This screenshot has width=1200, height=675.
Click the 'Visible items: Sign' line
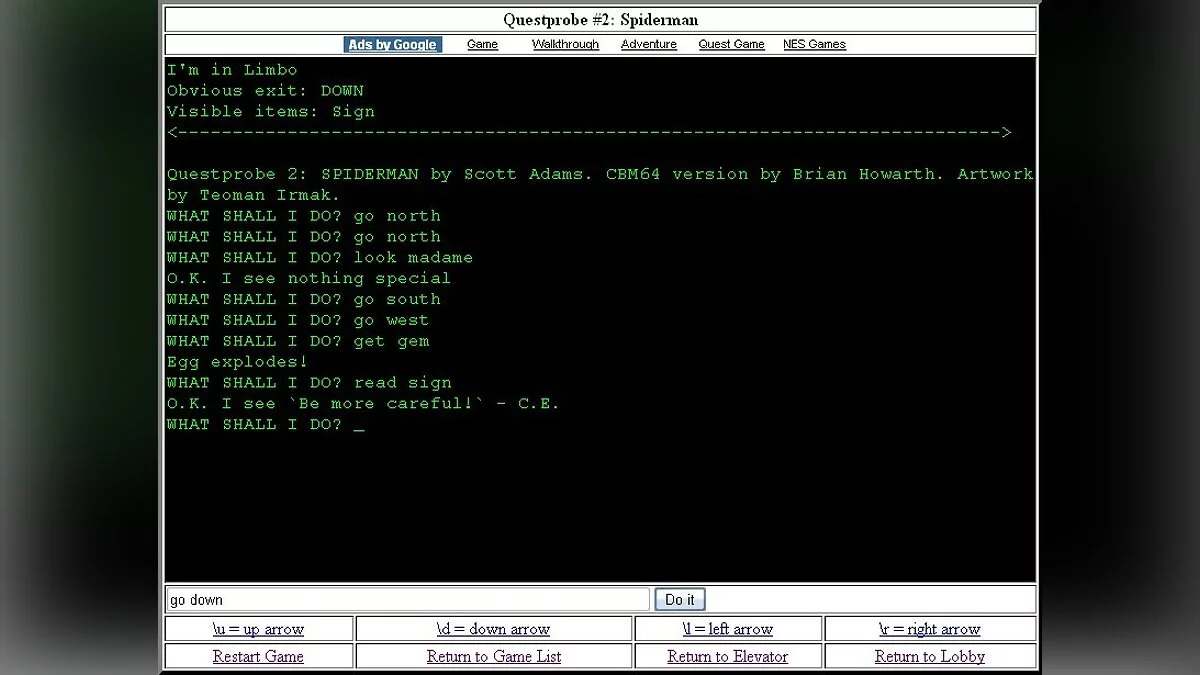point(271,112)
